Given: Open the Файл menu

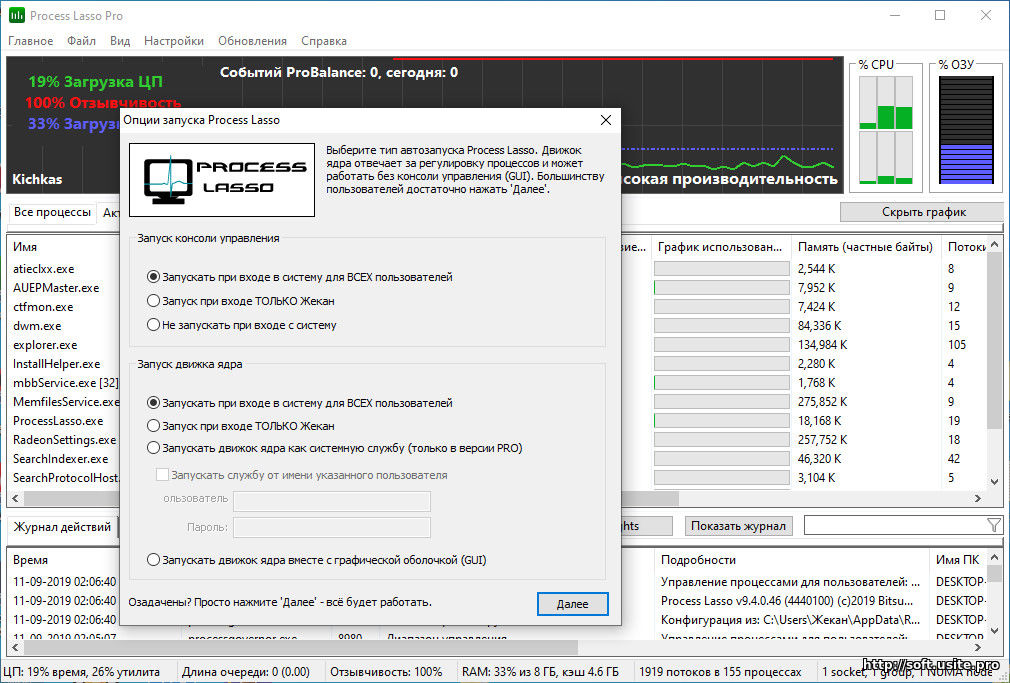Looking at the screenshot, I should (x=81, y=41).
